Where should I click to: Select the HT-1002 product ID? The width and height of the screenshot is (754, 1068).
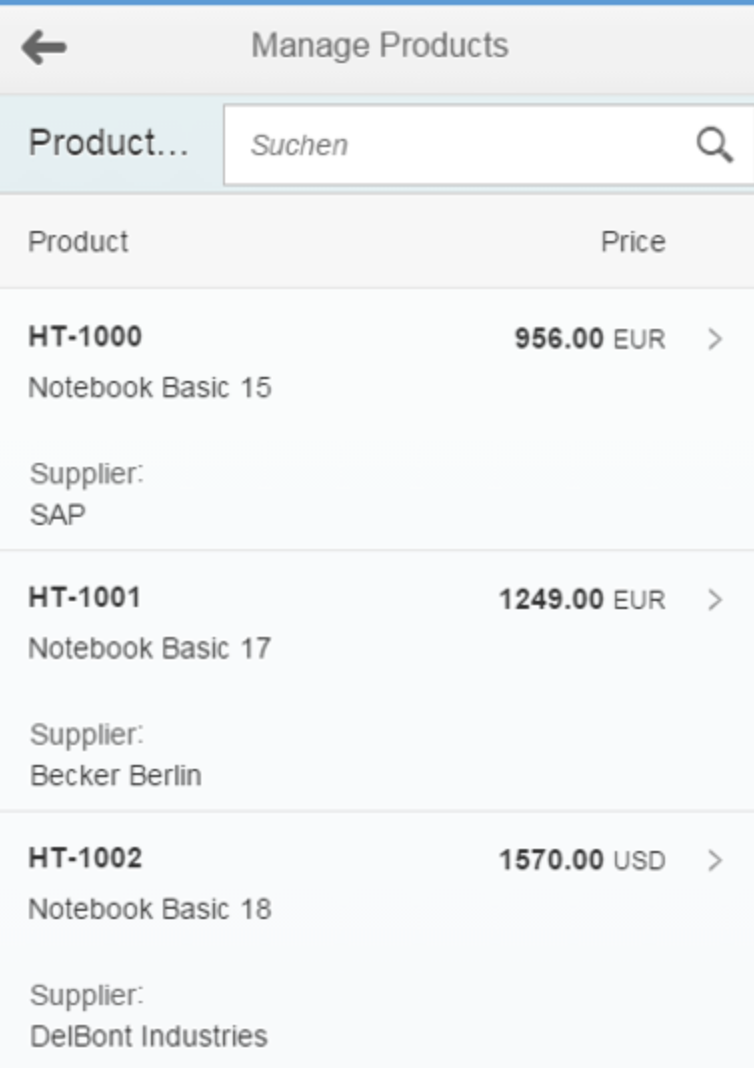coord(85,858)
